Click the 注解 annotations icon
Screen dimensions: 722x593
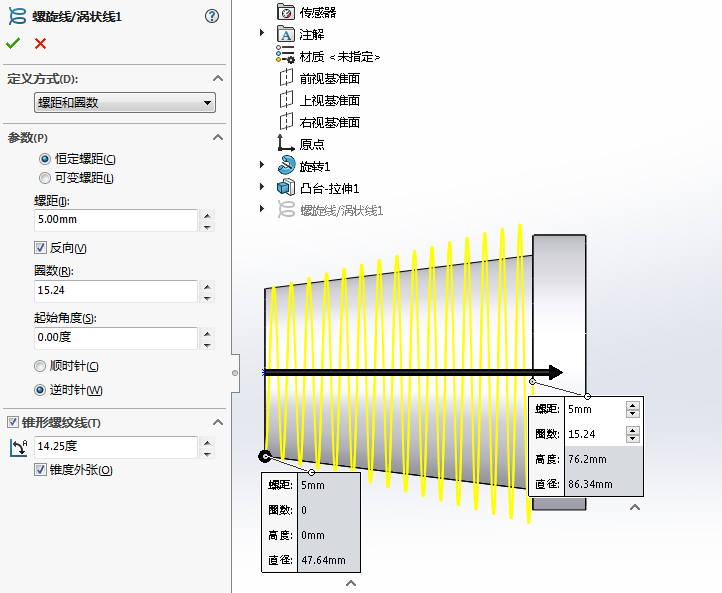coord(286,35)
